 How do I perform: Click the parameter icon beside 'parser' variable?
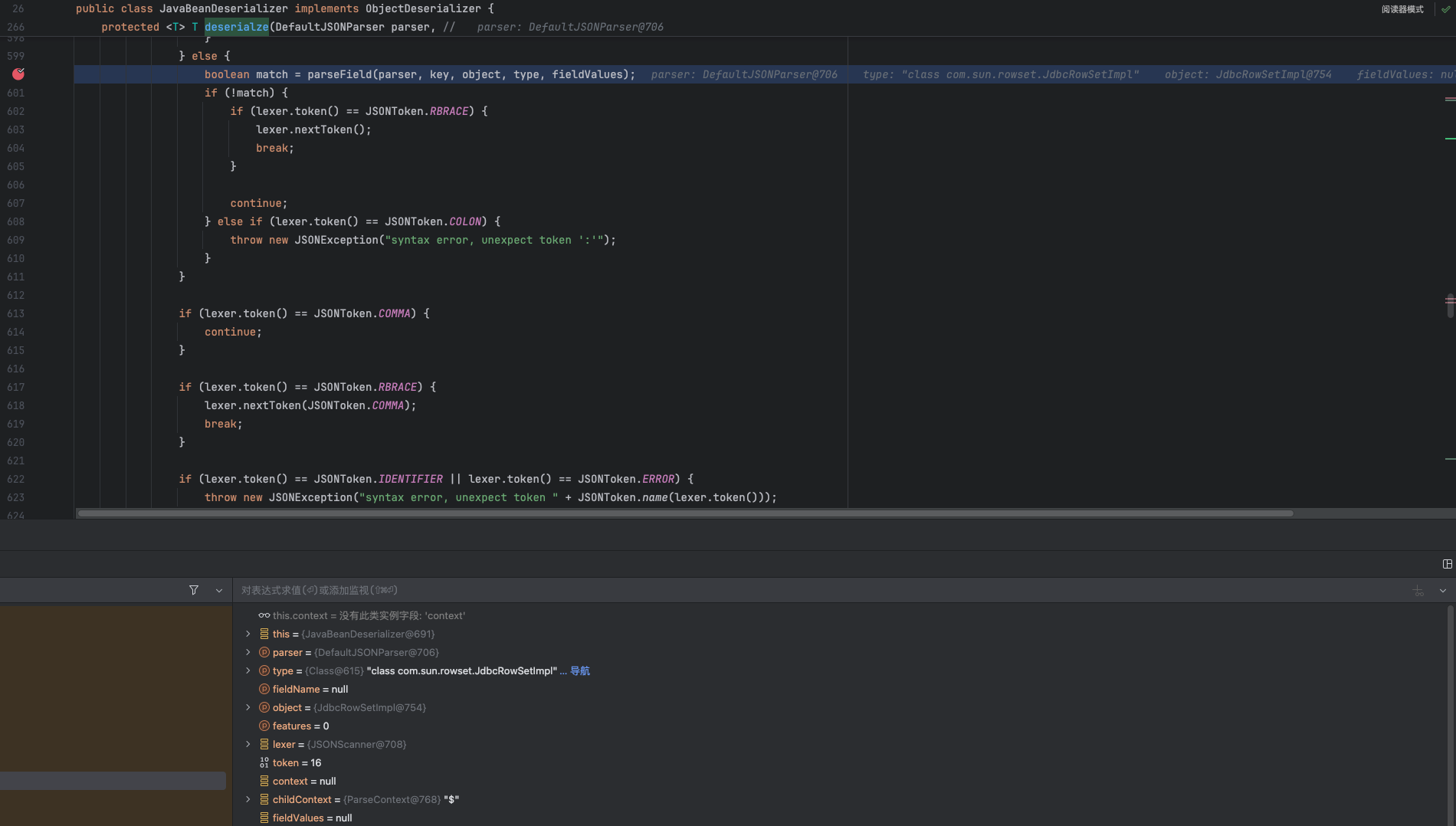[x=264, y=652]
